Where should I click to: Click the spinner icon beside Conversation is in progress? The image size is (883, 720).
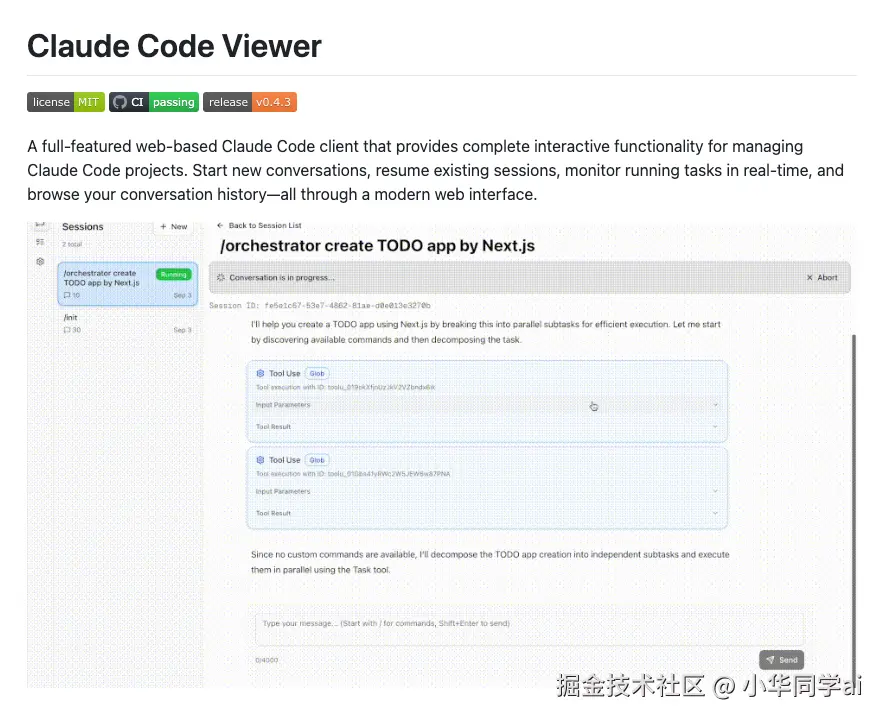tap(221, 278)
